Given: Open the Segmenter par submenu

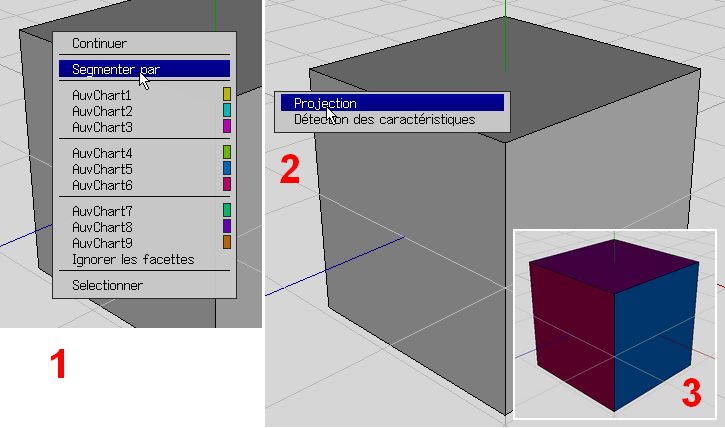Looking at the screenshot, I should [144, 69].
